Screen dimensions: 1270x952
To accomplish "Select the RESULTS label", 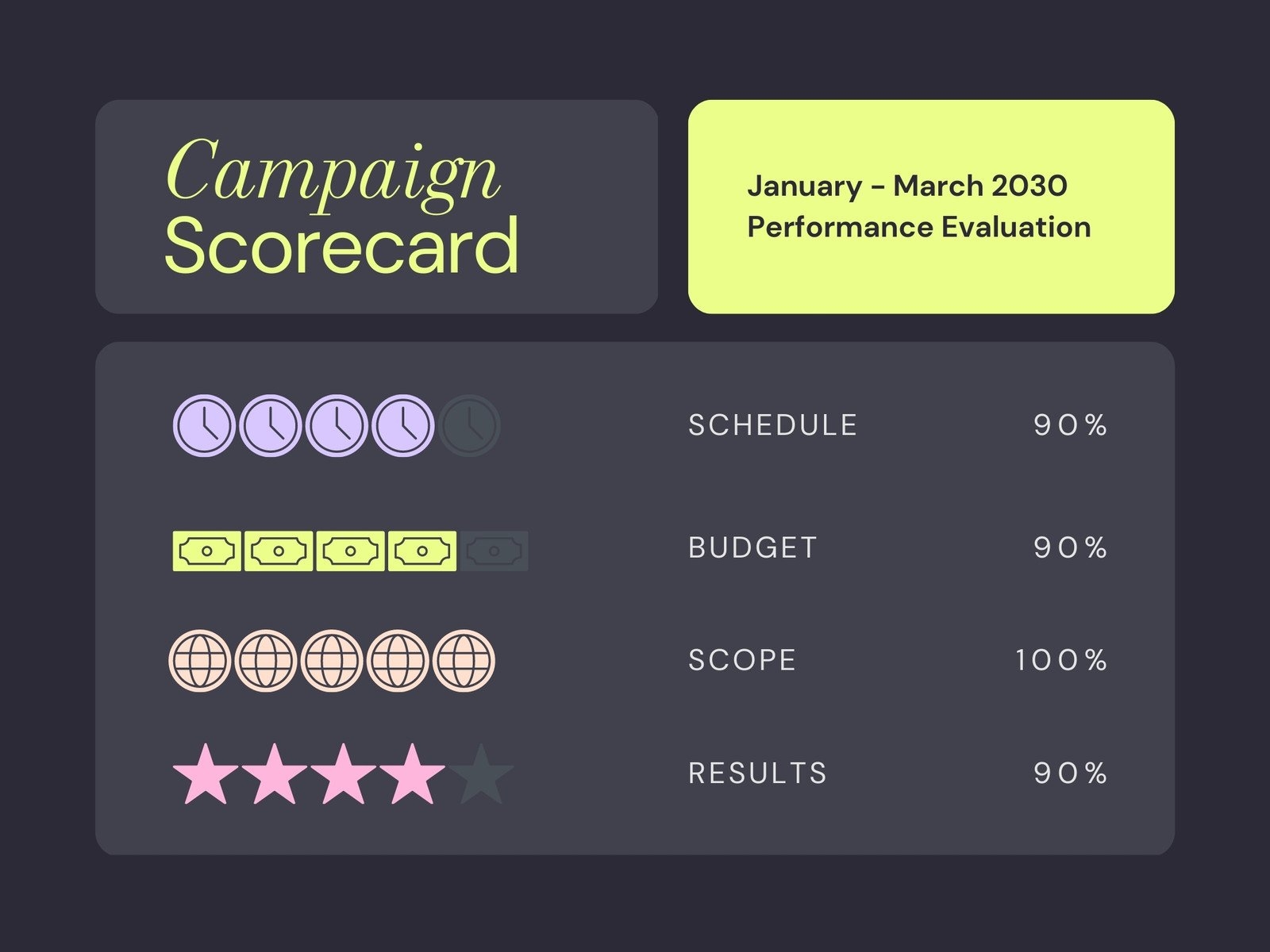I will pos(757,773).
